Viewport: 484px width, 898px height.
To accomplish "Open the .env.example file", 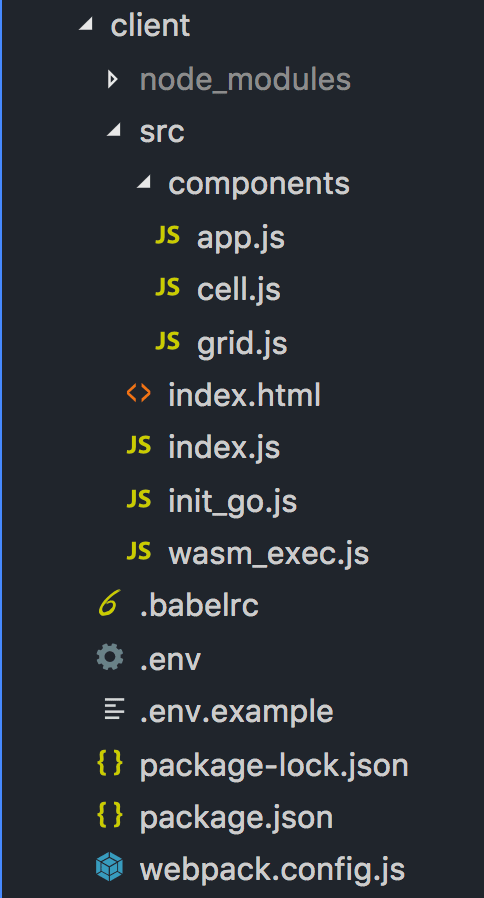I will click(237, 712).
